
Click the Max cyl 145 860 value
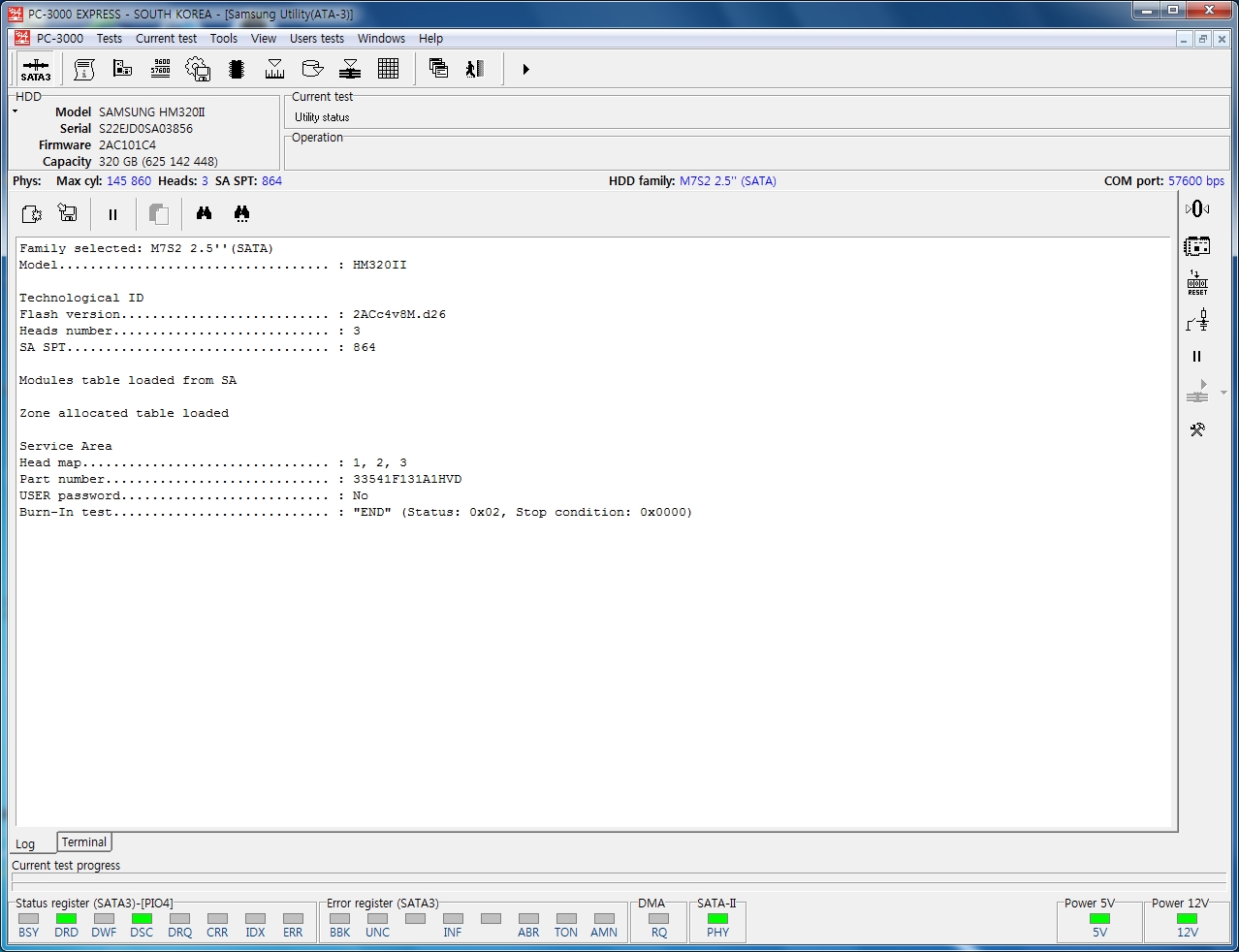tap(129, 181)
